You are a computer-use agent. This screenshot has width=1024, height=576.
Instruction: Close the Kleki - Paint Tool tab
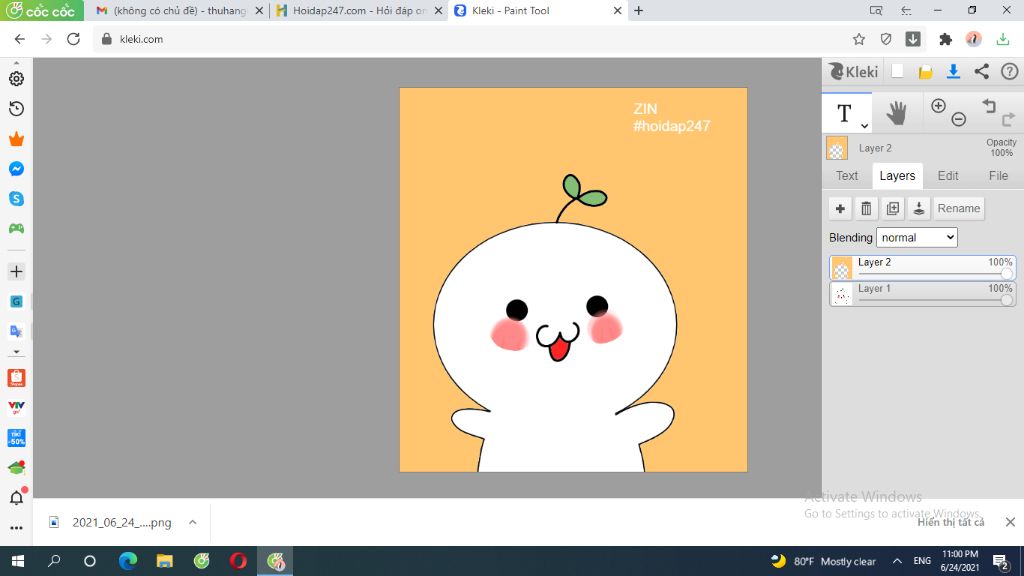click(x=617, y=10)
